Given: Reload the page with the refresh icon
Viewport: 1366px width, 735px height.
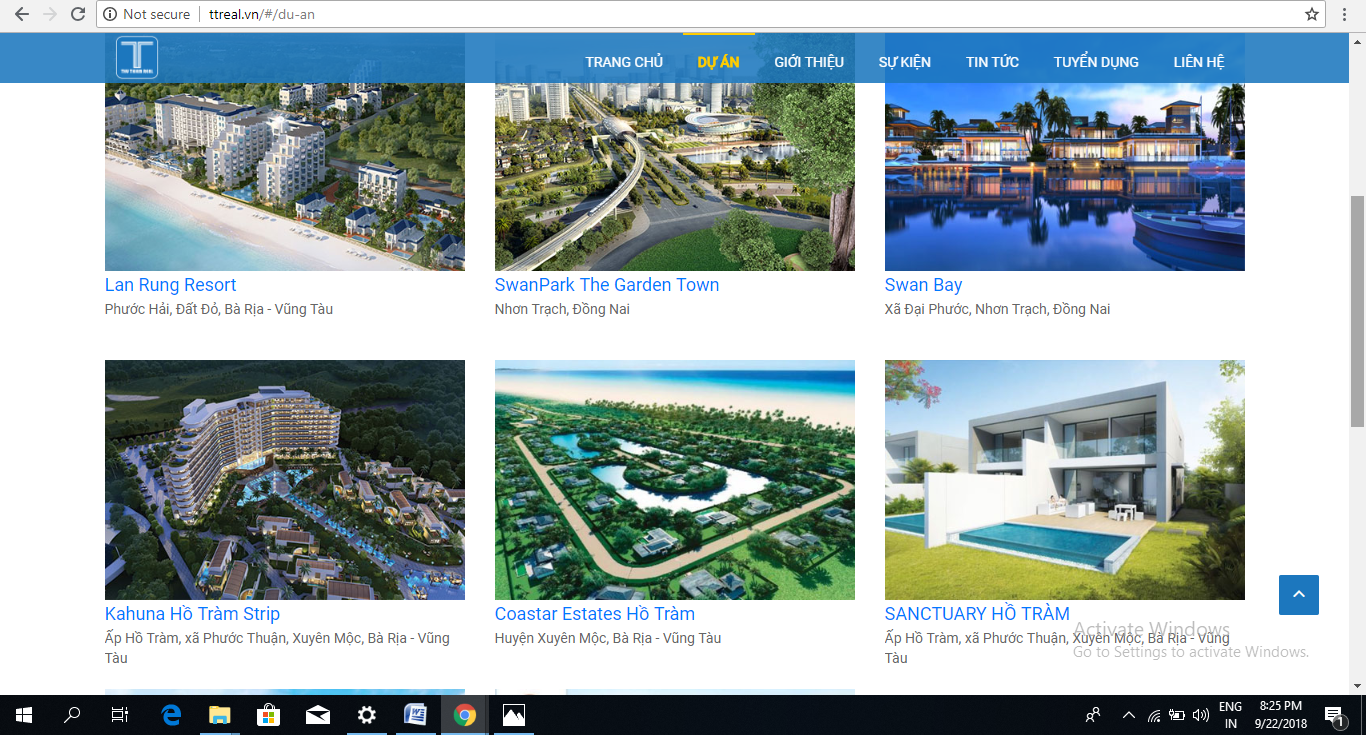Looking at the screenshot, I should coord(78,15).
